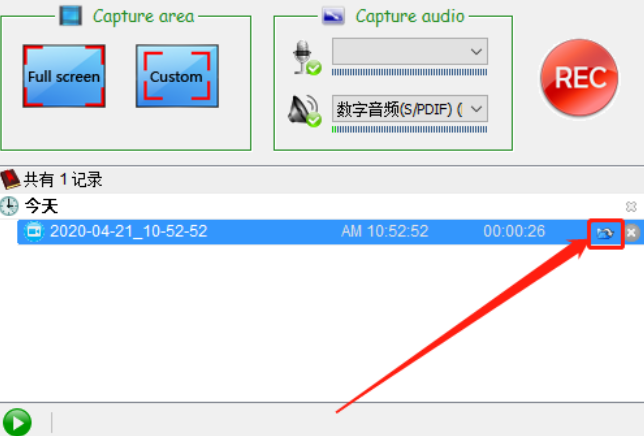Click the Capture area monitor icon
The width and height of the screenshot is (644, 436).
[x=70, y=16]
